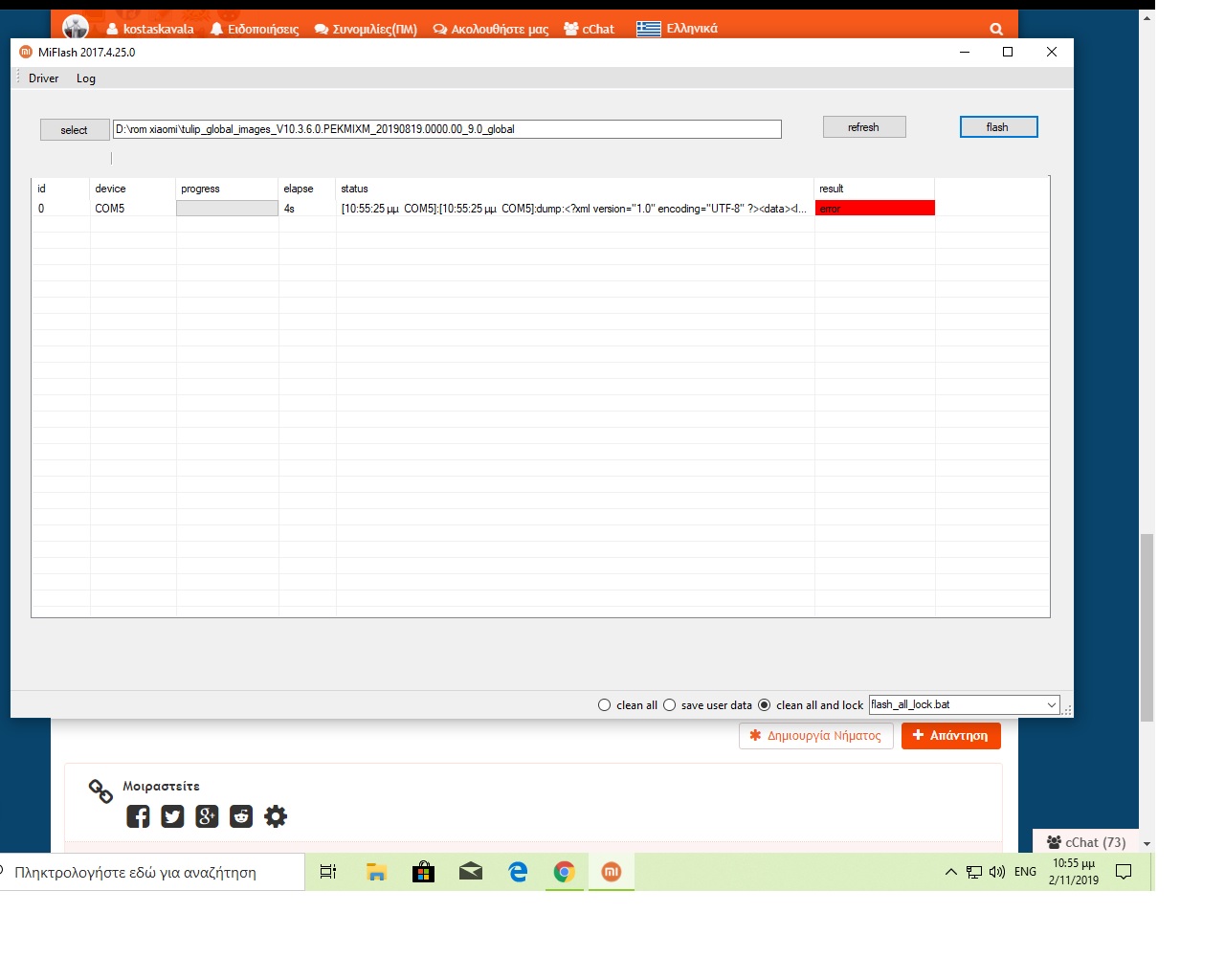Maximize the MiFlash window
This screenshot has height=980, width=1225.
point(1008,52)
